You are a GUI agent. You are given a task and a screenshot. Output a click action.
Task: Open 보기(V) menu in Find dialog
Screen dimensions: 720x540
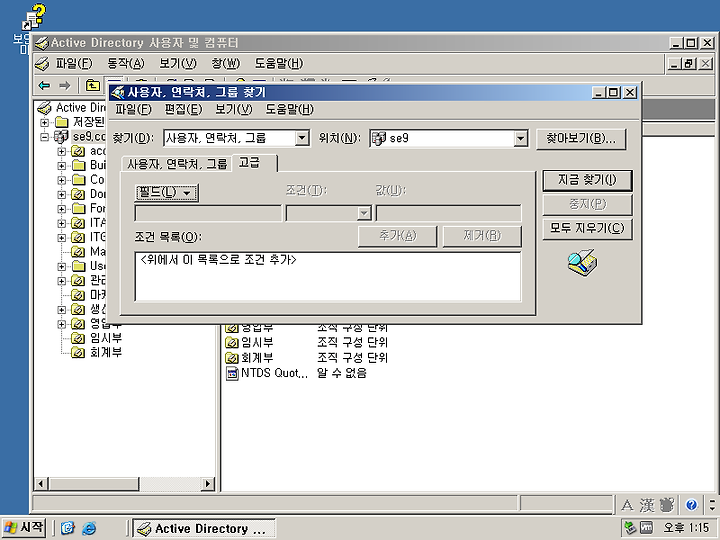tap(233, 109)
